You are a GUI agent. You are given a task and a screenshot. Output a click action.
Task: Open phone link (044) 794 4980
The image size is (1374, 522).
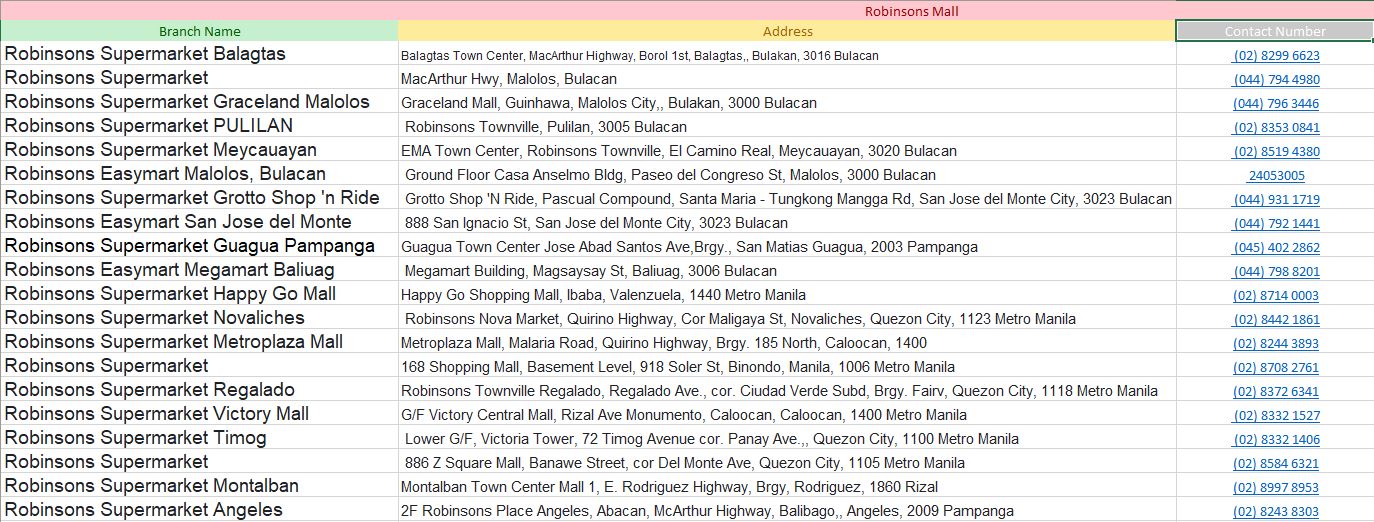point(1276,80)
